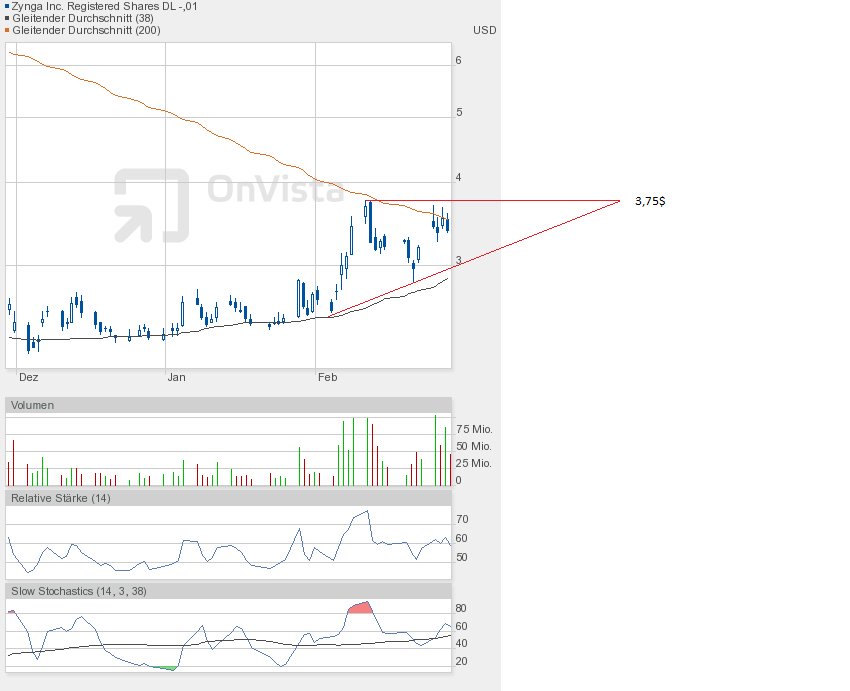The width and height of the screenshot is (850, 691).
Task: Select the Feb month label on time axis
Action: (x=327, y=377)
